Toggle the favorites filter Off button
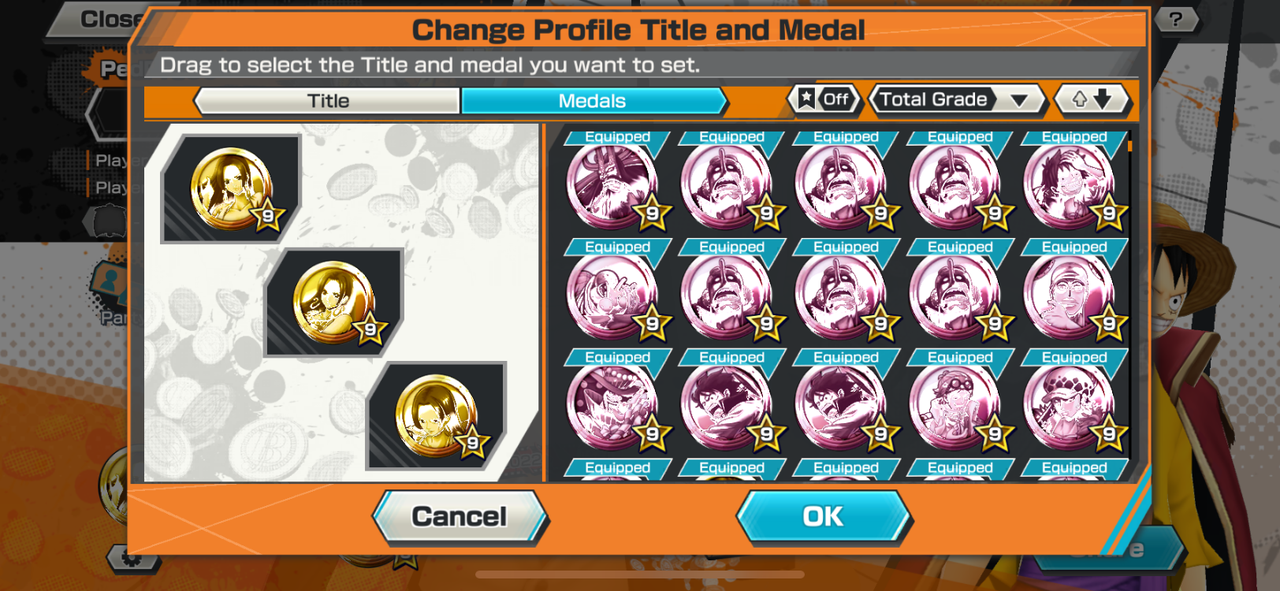The height and width of the screenshot is (591, 1280). (x=824, y=99)
